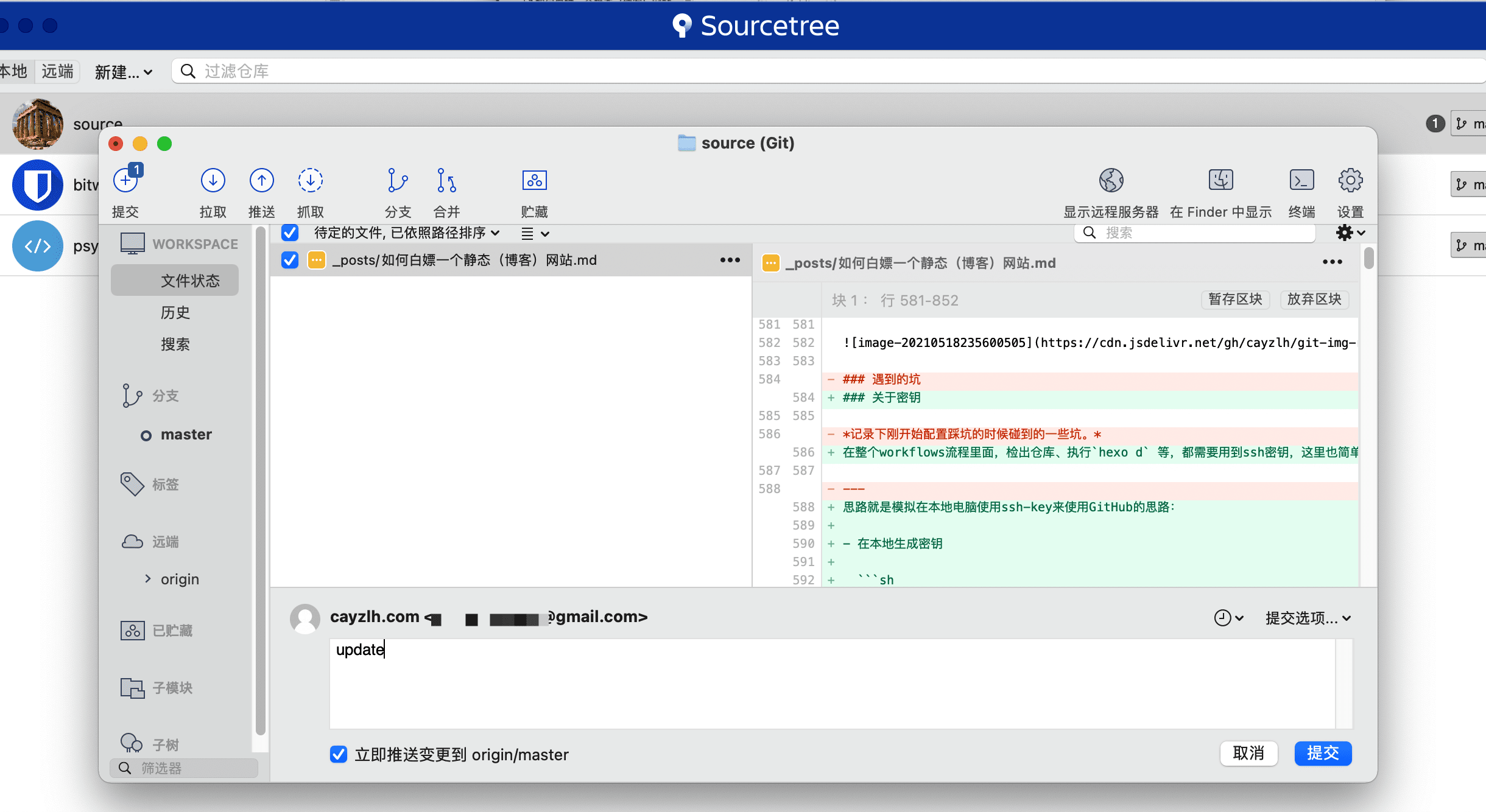The width and height of the screenshot is (1486, 812).
Task: Uncheck the staged .md file checkbox
Action: (x=290, y=261)
